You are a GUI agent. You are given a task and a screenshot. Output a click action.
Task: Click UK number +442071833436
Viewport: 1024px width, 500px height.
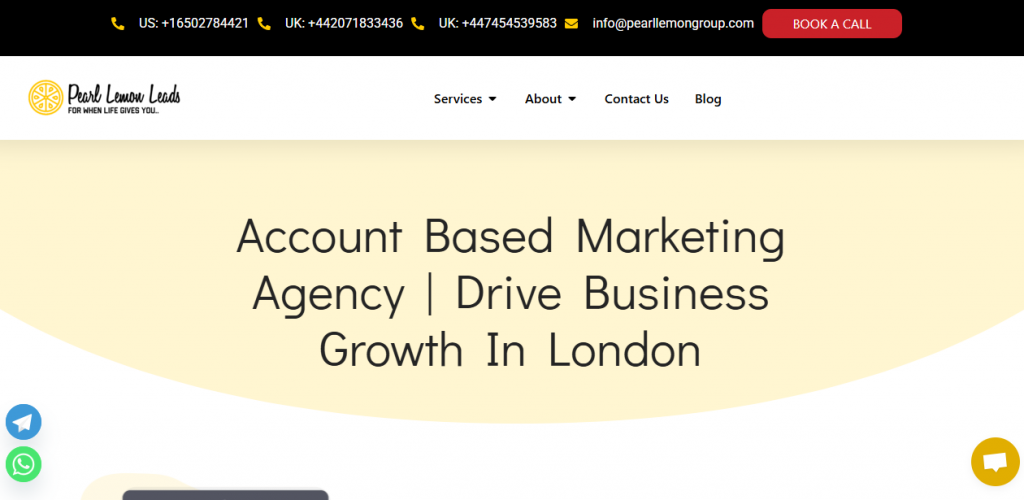tap(344, 23)
